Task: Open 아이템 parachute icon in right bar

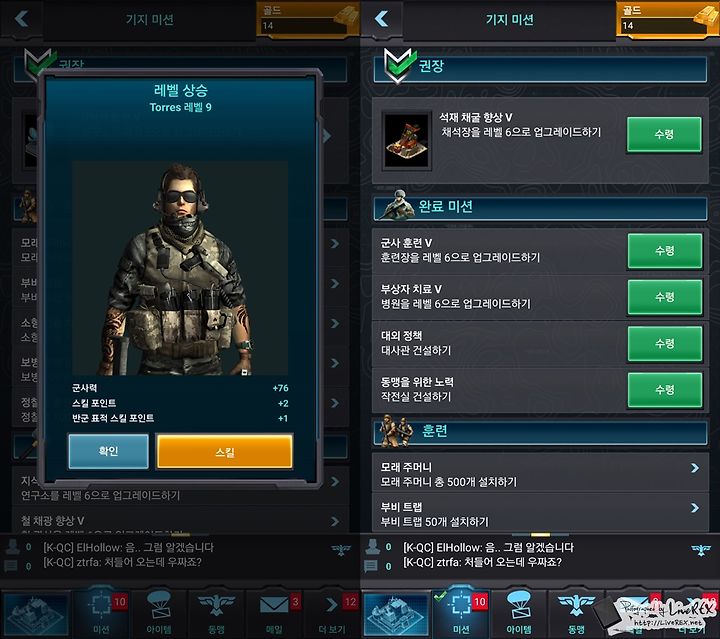Action: coord(519,613)
